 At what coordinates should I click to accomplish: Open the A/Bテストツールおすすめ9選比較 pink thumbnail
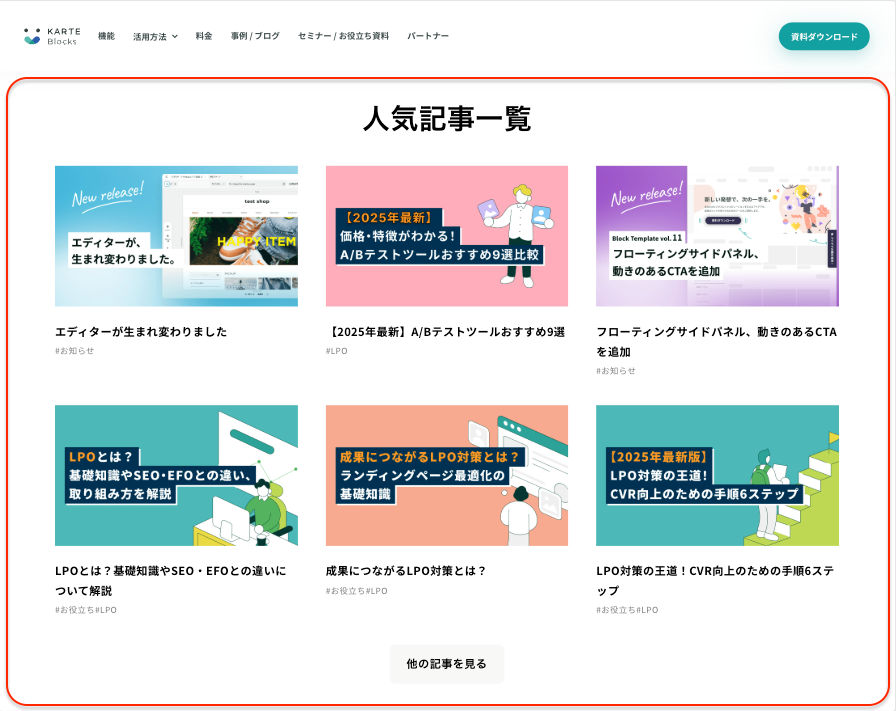[447, 236]
